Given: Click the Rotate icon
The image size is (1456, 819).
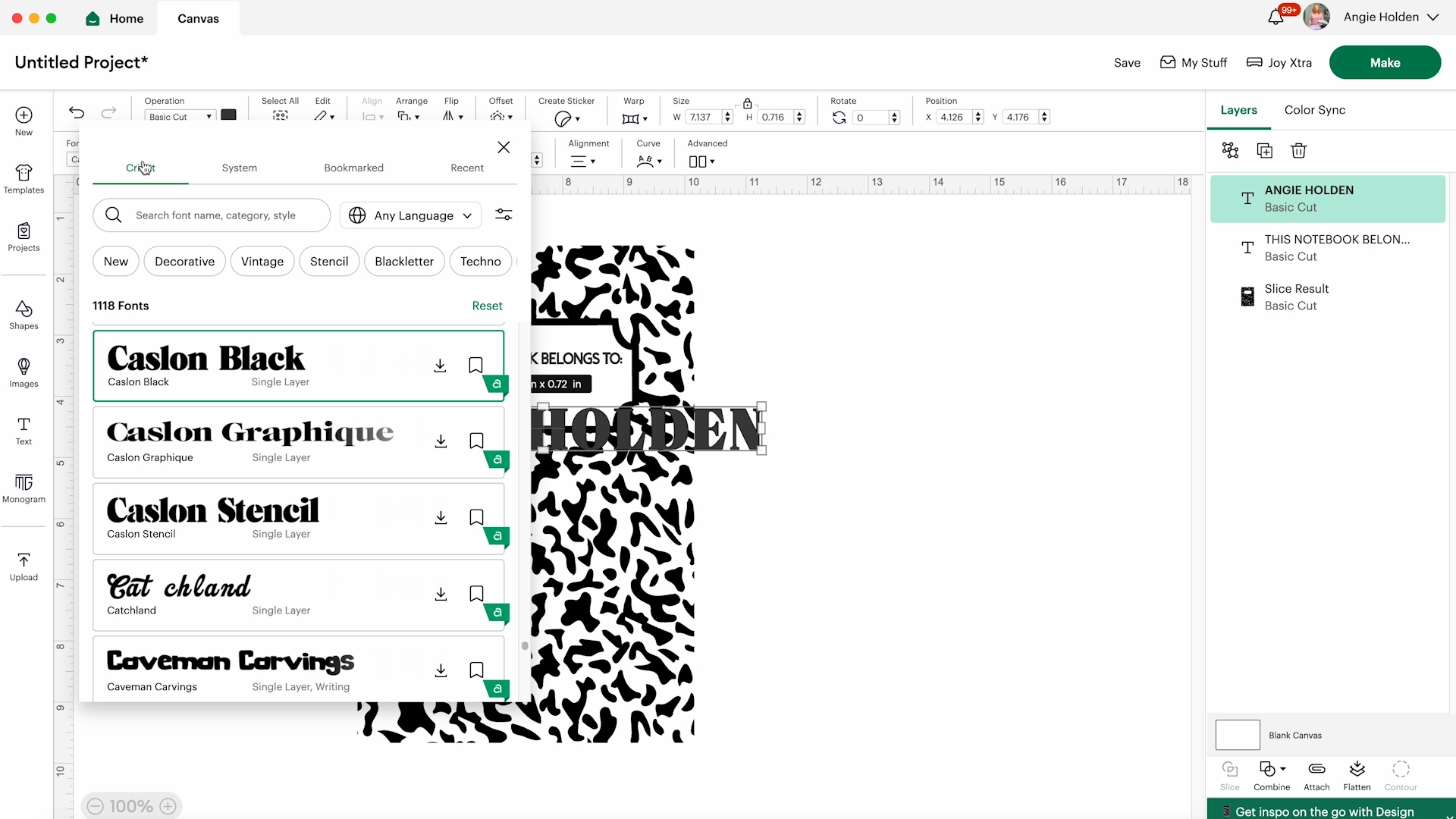Looking at the screenshot, I should click(x=839, y=118).
